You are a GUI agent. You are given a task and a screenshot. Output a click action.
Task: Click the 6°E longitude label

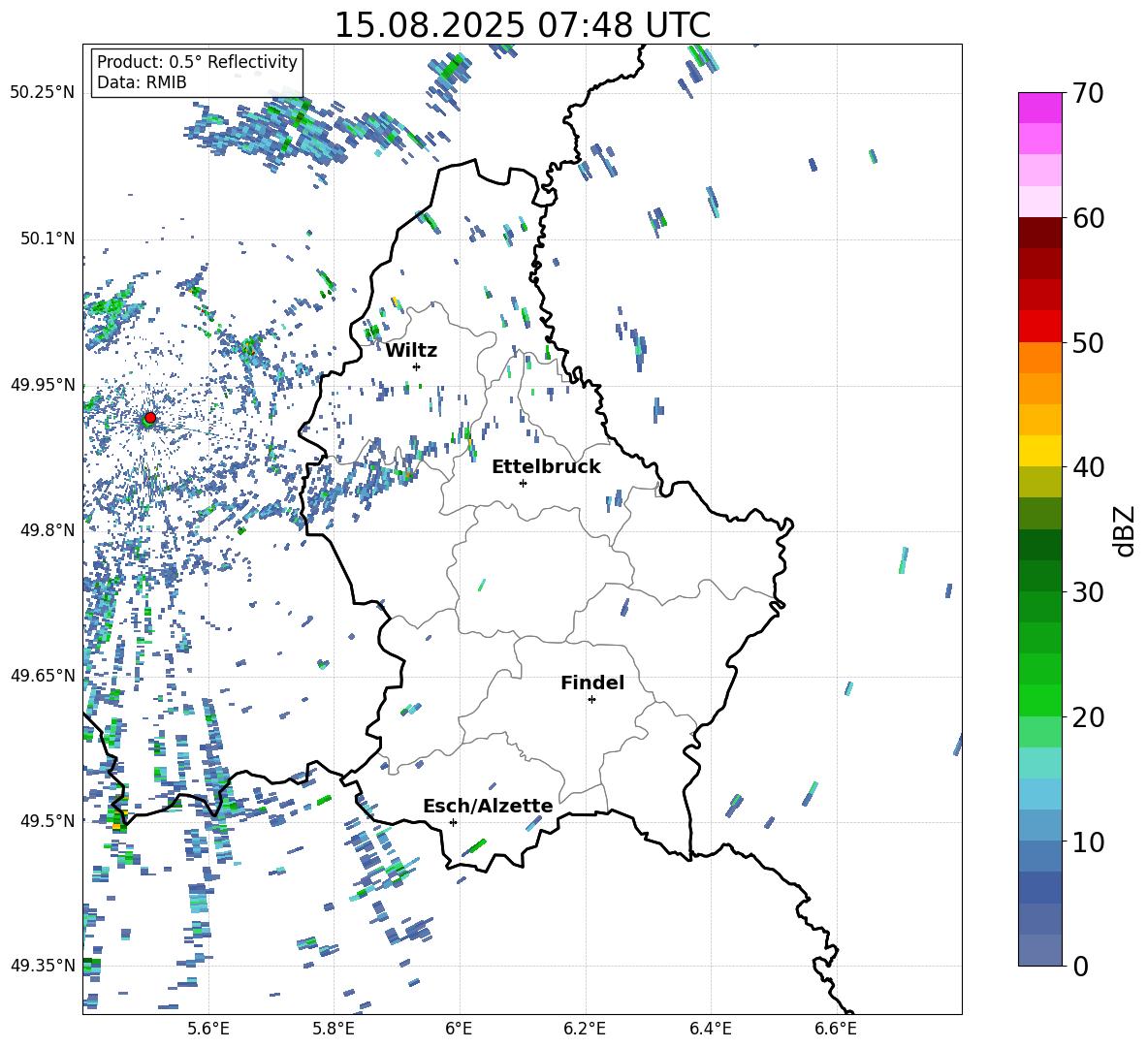(x=459, y=1029)
